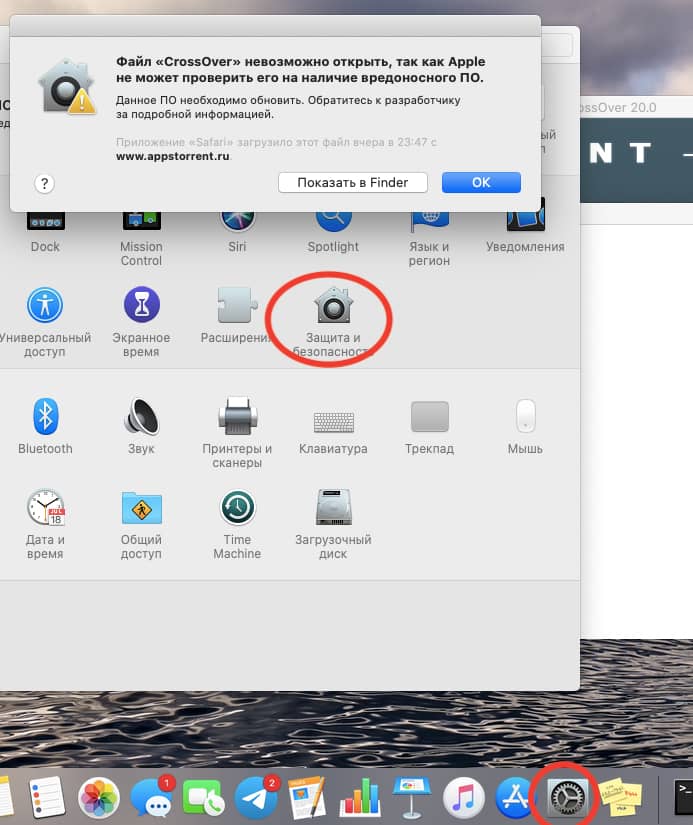Open Keynote in the Dock

(x=411, y=798)
